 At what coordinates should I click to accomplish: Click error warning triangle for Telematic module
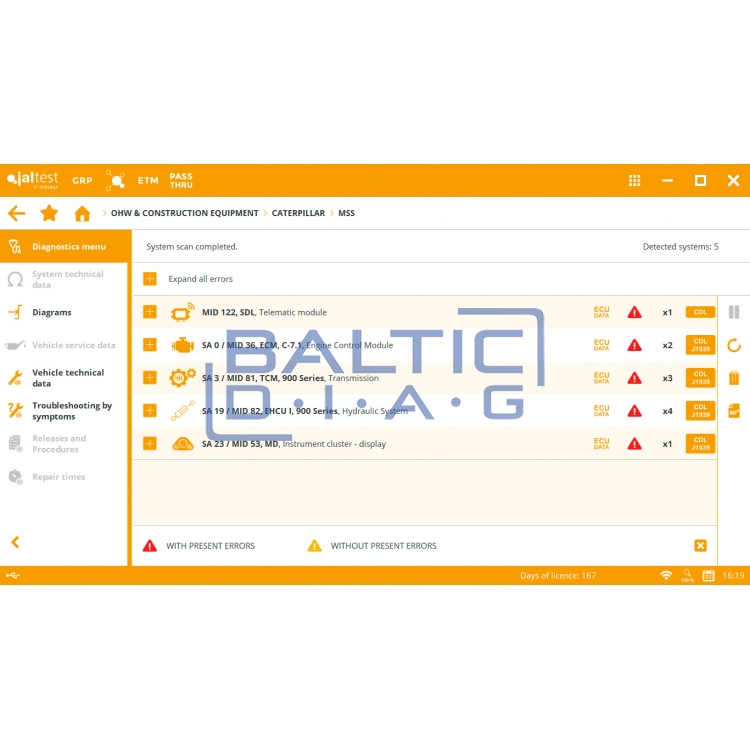pyautogui.click(x=634, y=312)
